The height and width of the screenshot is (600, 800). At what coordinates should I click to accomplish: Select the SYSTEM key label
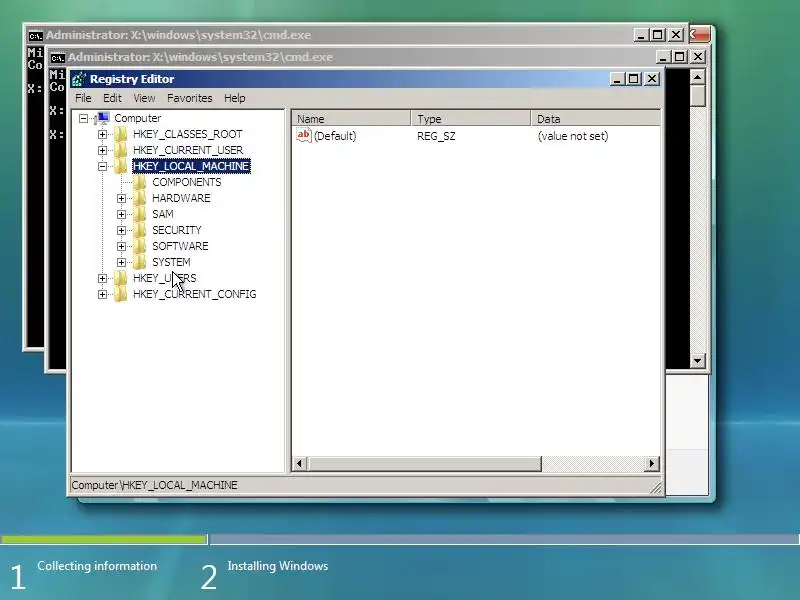pyautogui.click(x=171, y=262)
